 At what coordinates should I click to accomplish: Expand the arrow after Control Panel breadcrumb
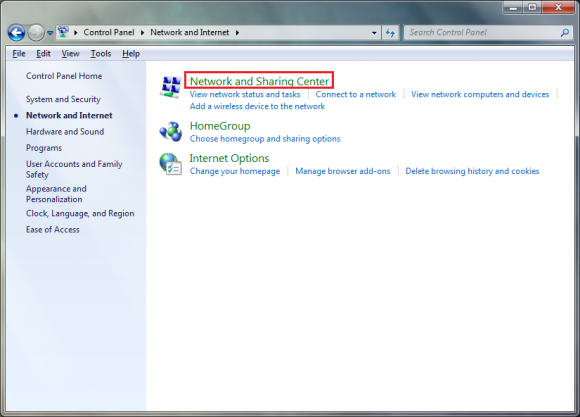coord(142,33)
